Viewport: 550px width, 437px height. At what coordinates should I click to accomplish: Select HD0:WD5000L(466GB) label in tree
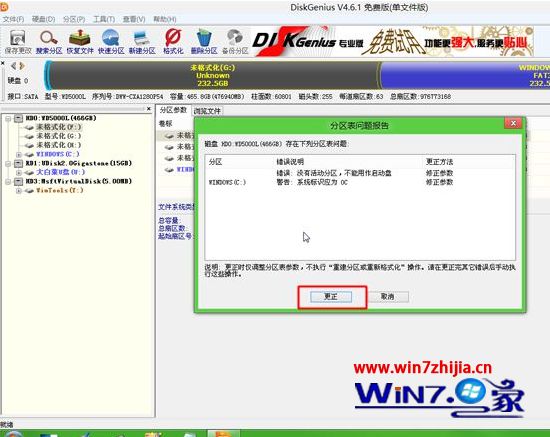(x=61, y=118)
